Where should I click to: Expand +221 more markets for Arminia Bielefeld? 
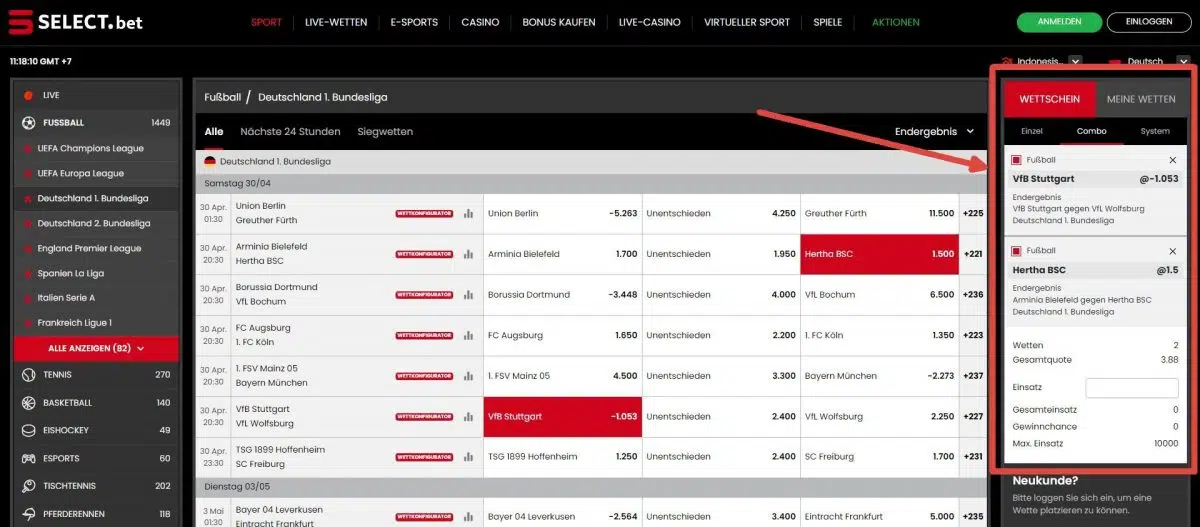tap(973, 254)
